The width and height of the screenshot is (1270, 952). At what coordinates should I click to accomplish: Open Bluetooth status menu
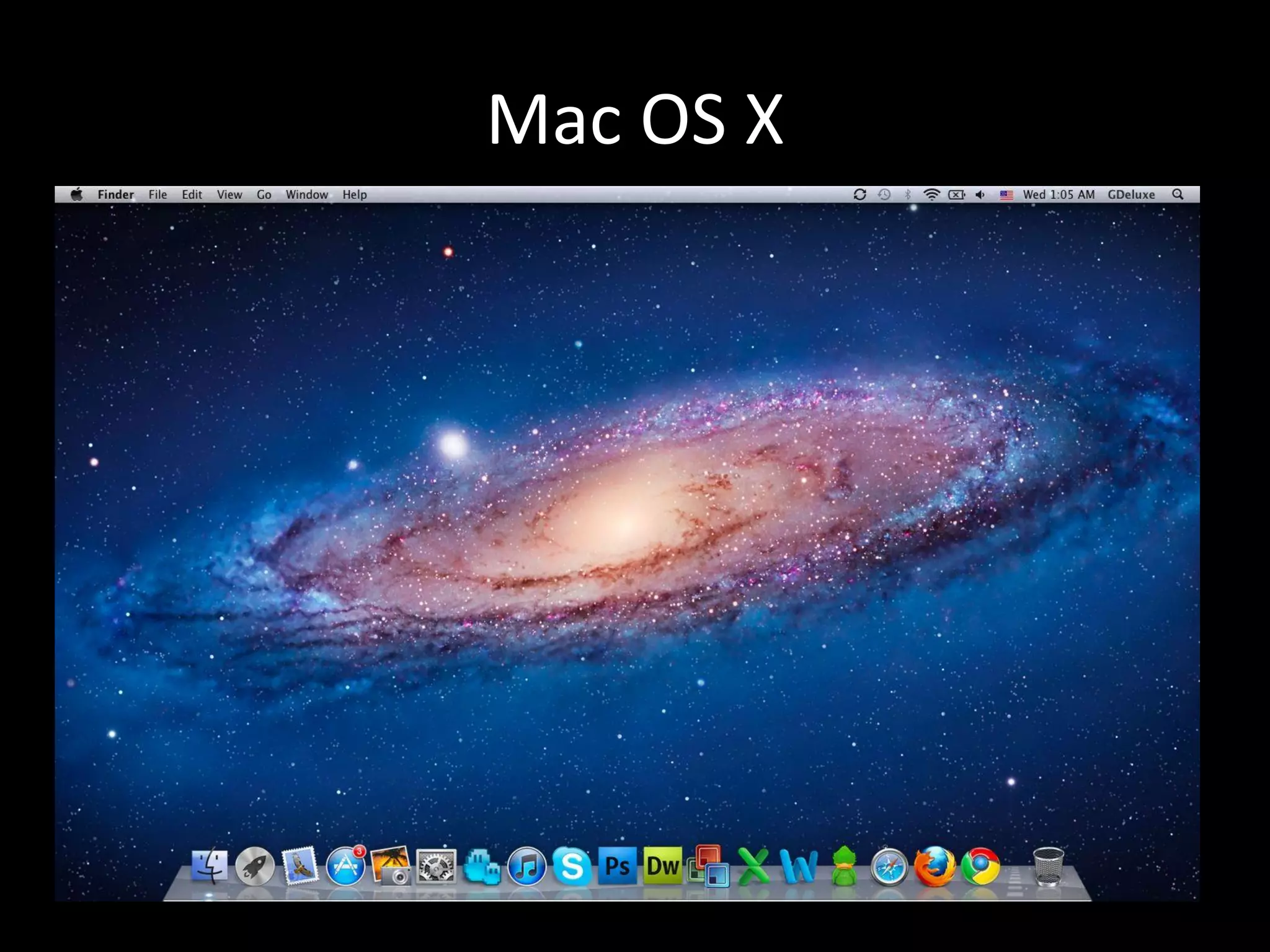pyautogui.click(x=908, y=195)
